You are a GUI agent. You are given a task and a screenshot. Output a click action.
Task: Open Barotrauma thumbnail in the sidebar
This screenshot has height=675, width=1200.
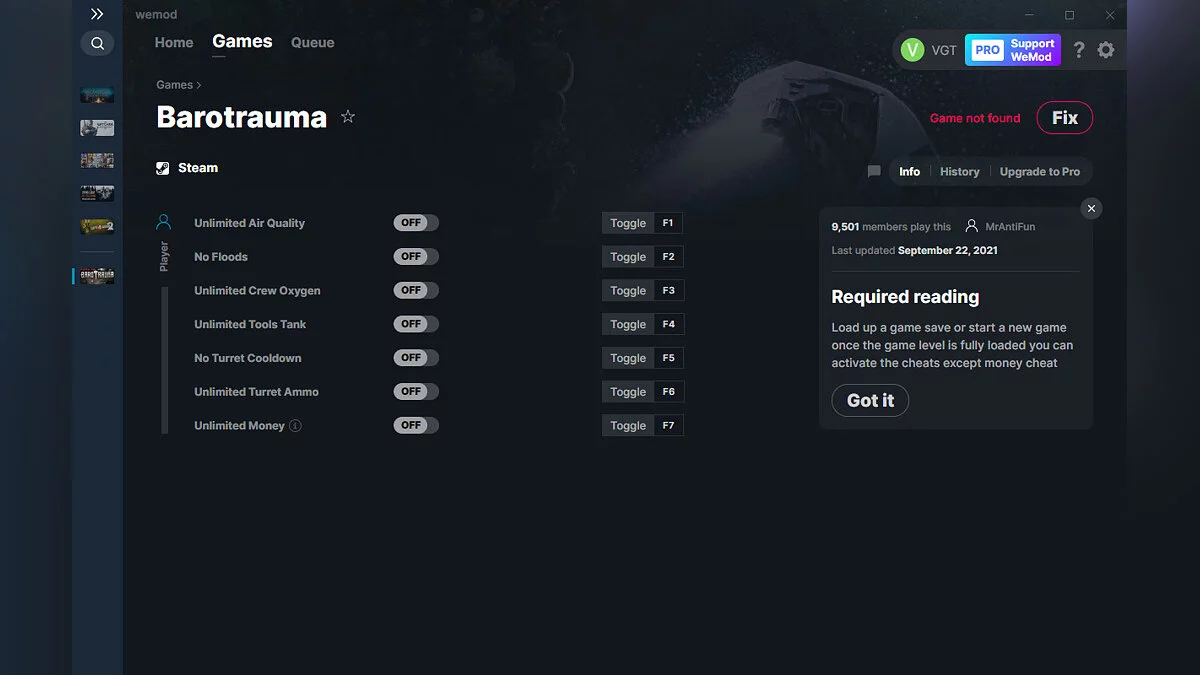pyautogui.click(x=96, y=275)
